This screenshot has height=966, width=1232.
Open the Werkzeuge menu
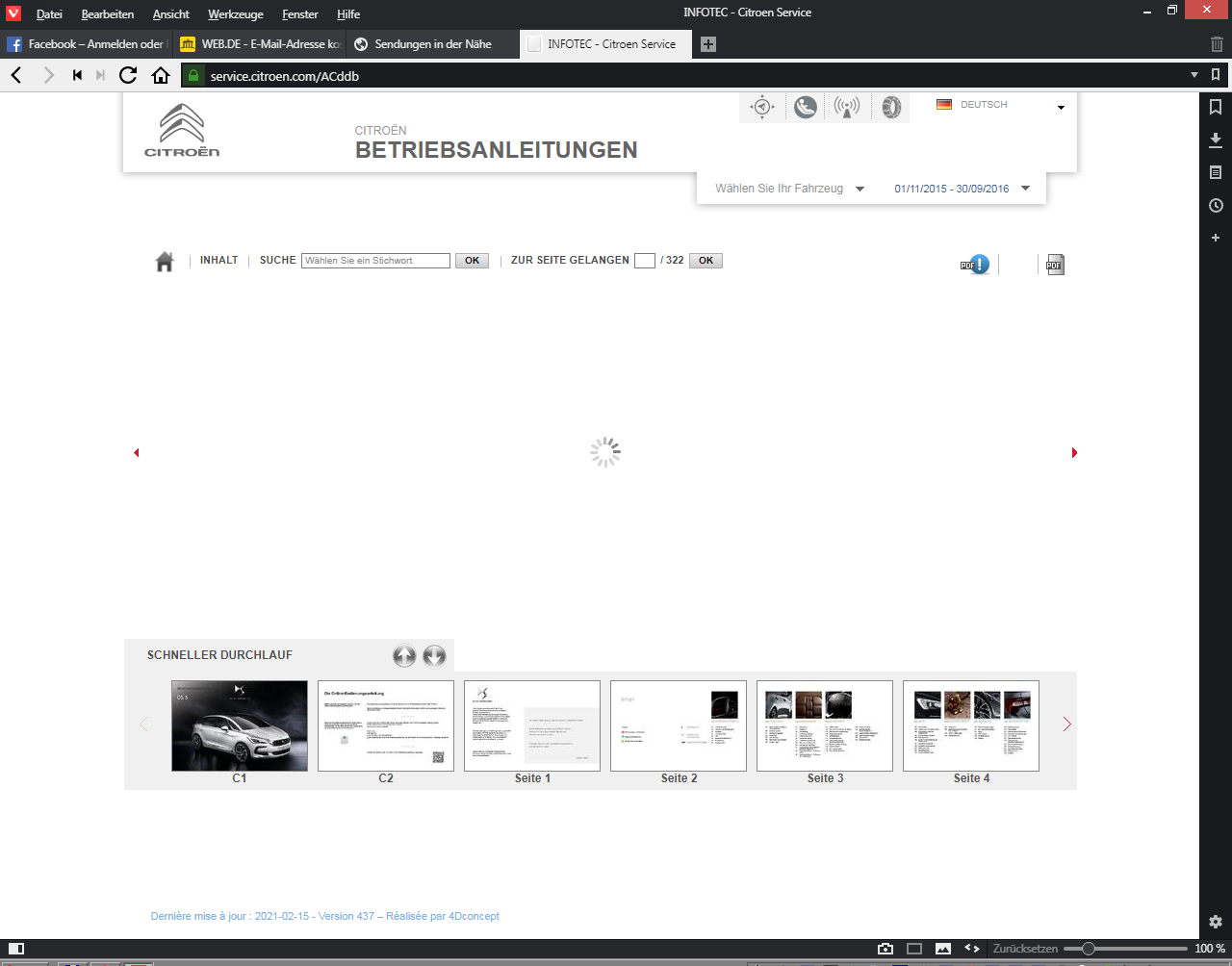click(236, 14)
